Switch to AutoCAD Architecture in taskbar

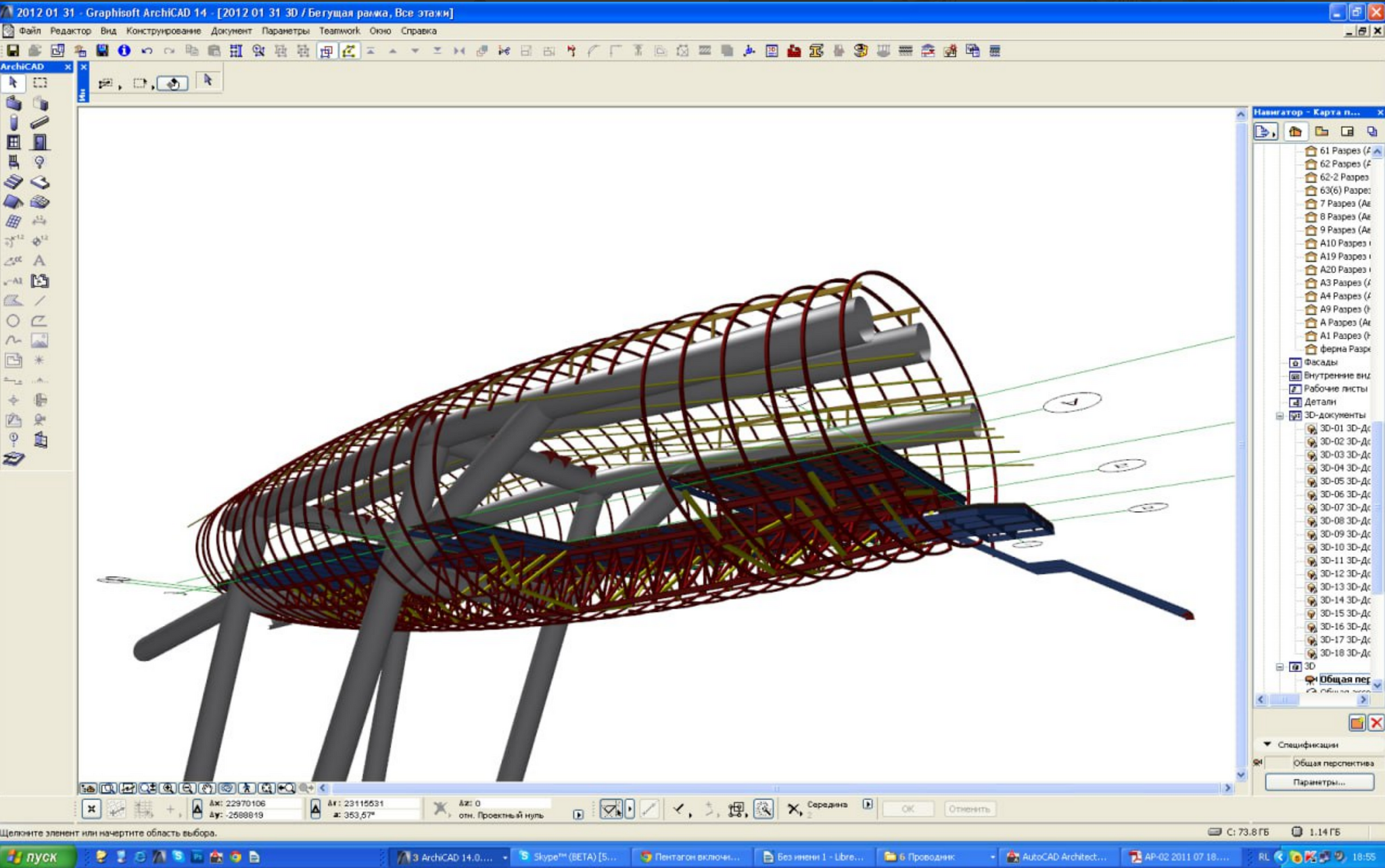click(1056, 857)
